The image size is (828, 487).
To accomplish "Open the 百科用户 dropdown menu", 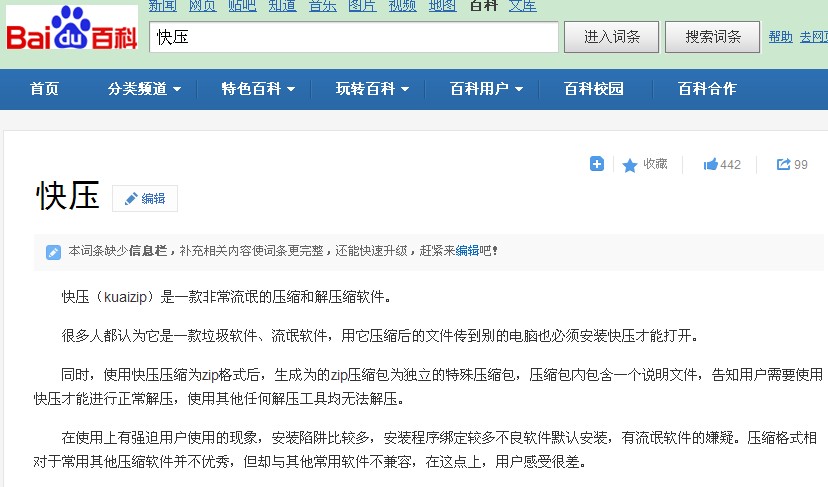I will coord(486,89).
